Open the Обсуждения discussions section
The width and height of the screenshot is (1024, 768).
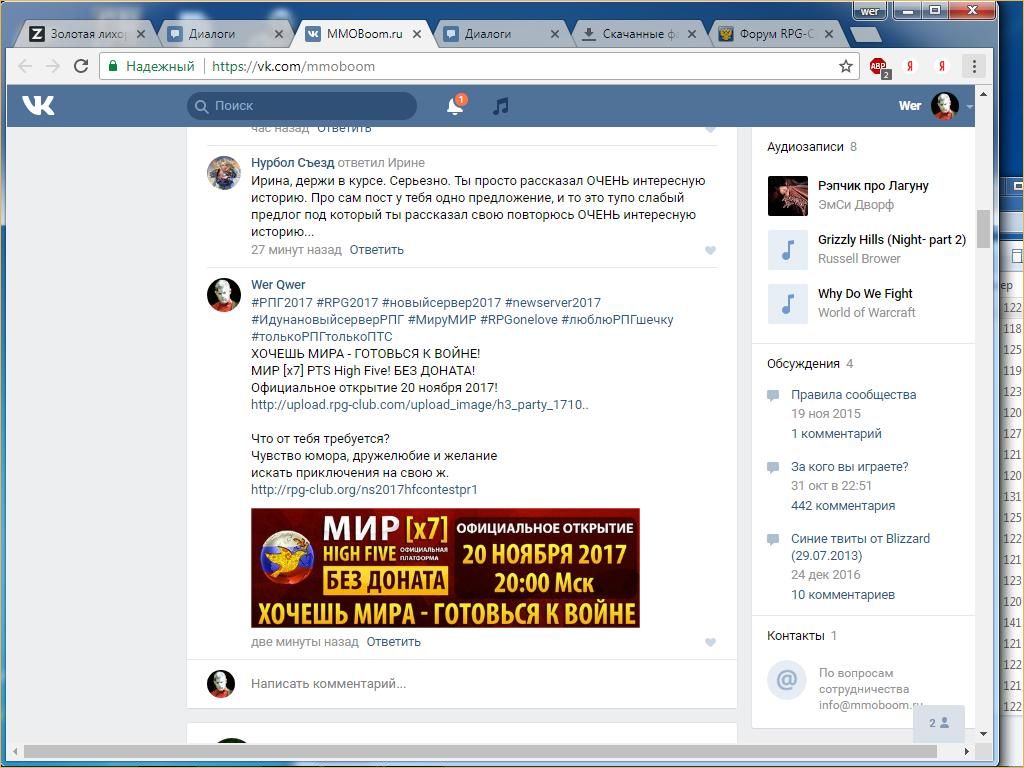(803, 364)
